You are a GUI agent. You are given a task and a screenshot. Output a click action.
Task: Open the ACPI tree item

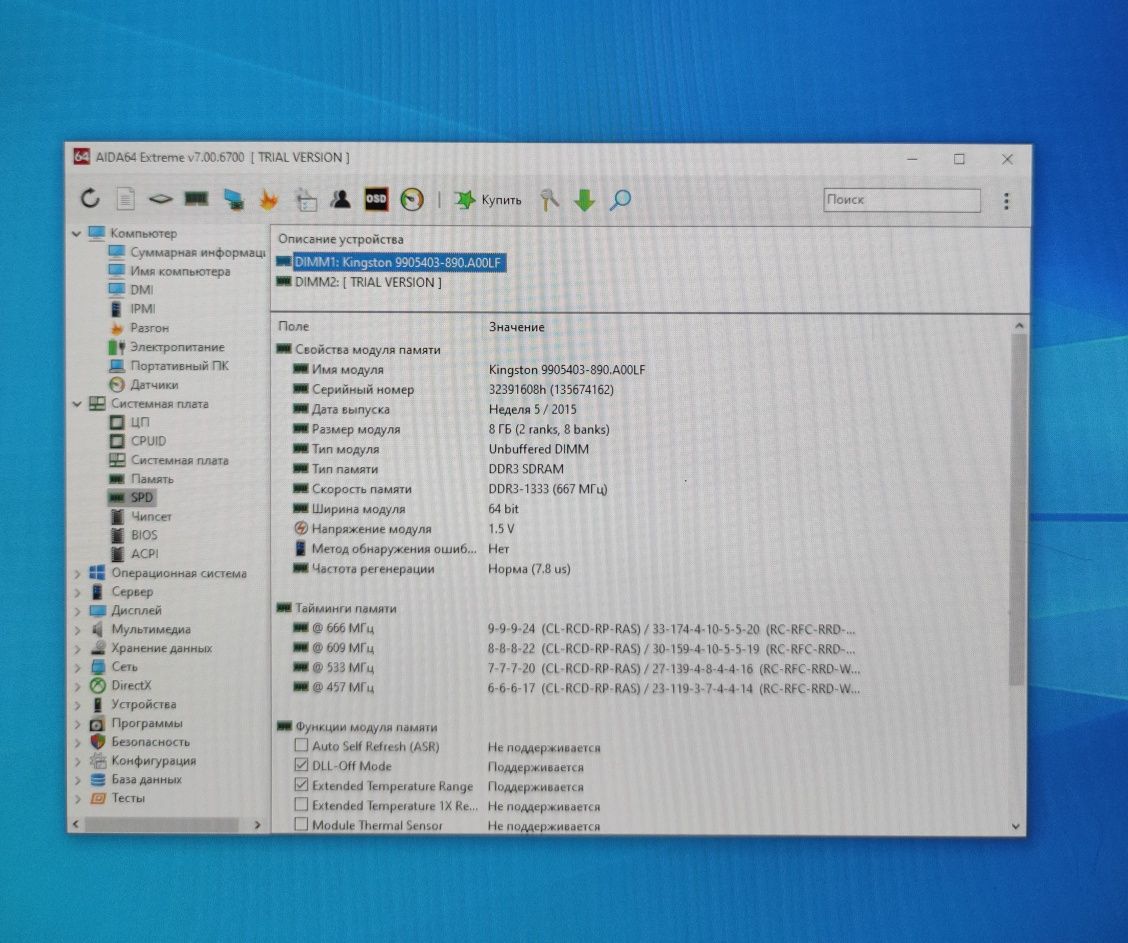click(134, 554)
